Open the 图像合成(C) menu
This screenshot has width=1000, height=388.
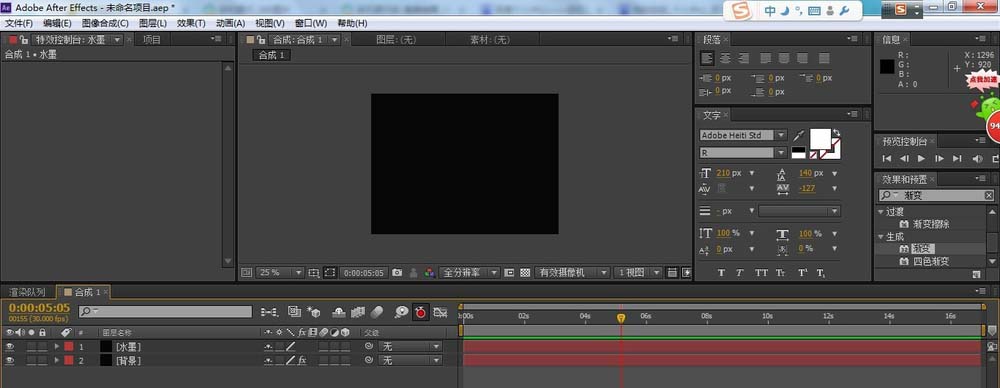[105, 23]
